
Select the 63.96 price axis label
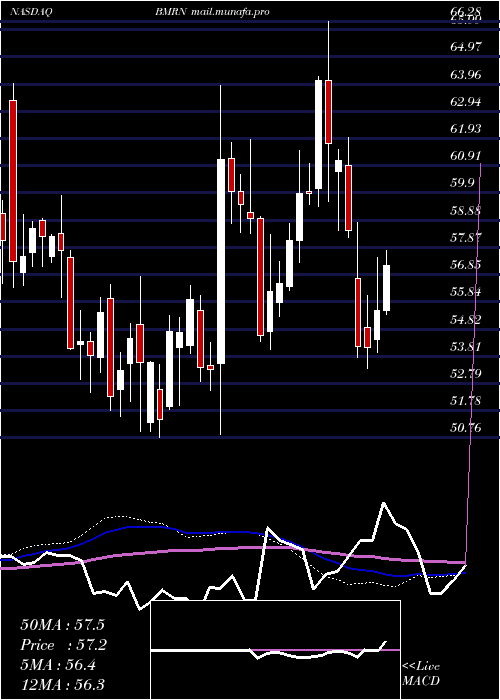point(466,74)
